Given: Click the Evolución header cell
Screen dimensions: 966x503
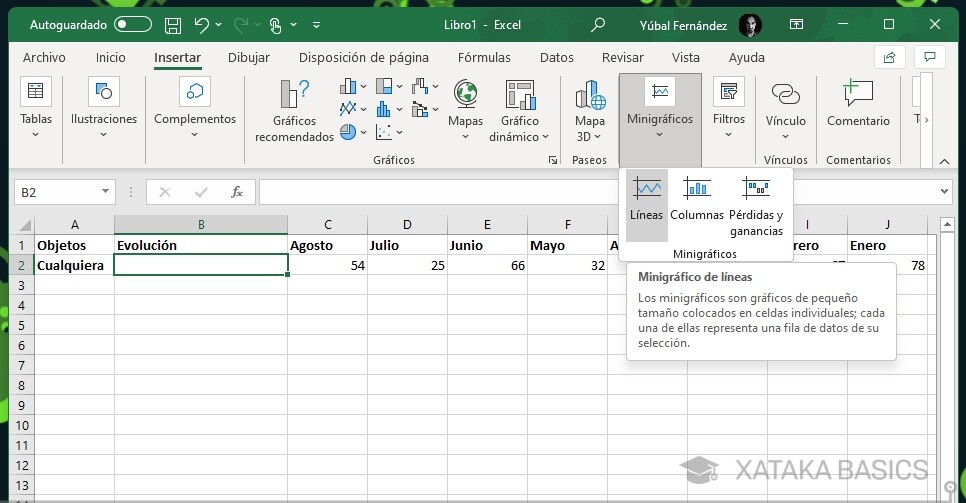Looking at the screenshot, I should click(x=201, y=245).
